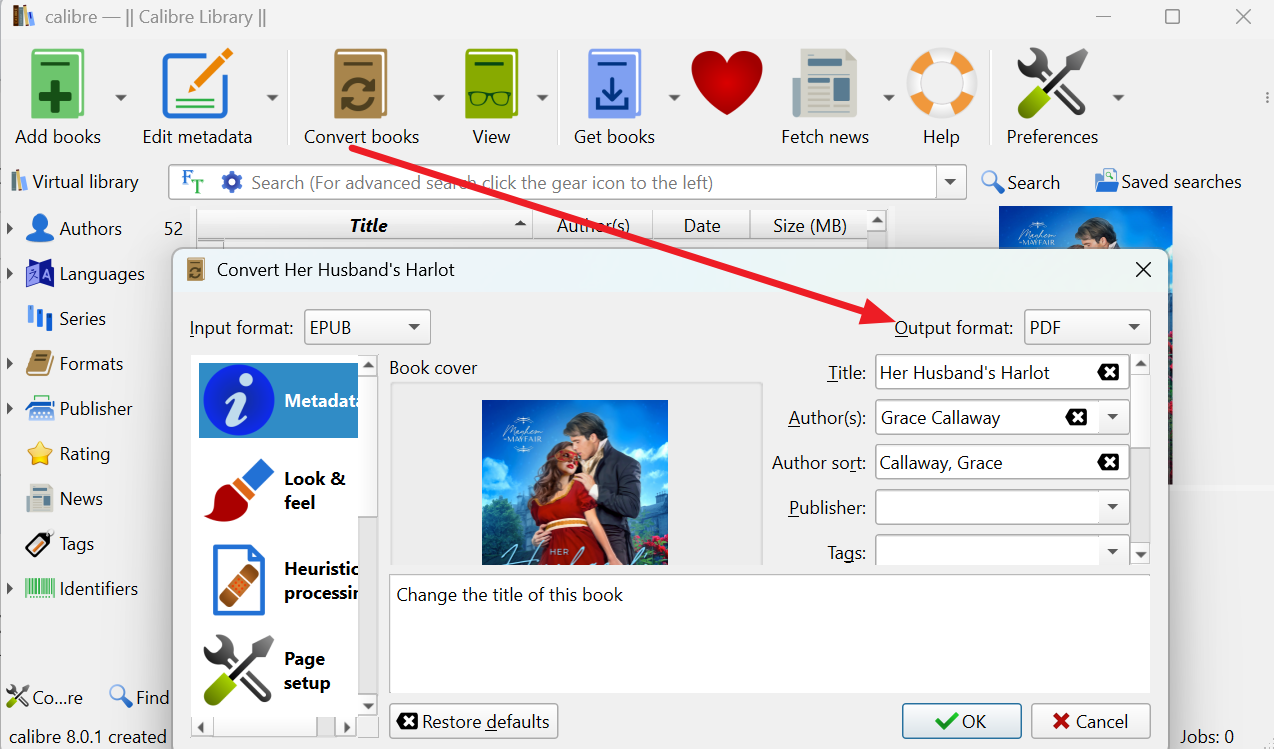The width and height of the screenshot is (1274, 749).
Task: Click the Title input field
Action: click(1002, 372)
